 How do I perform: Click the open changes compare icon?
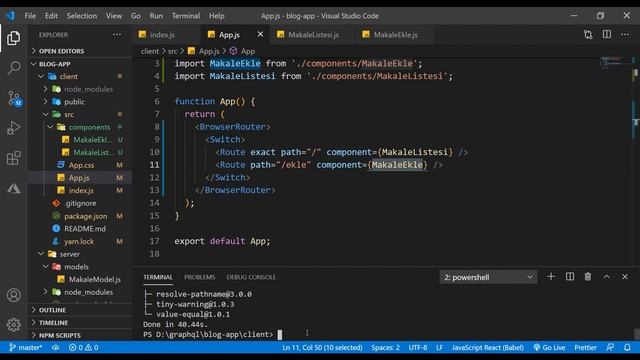coord(588,35)
